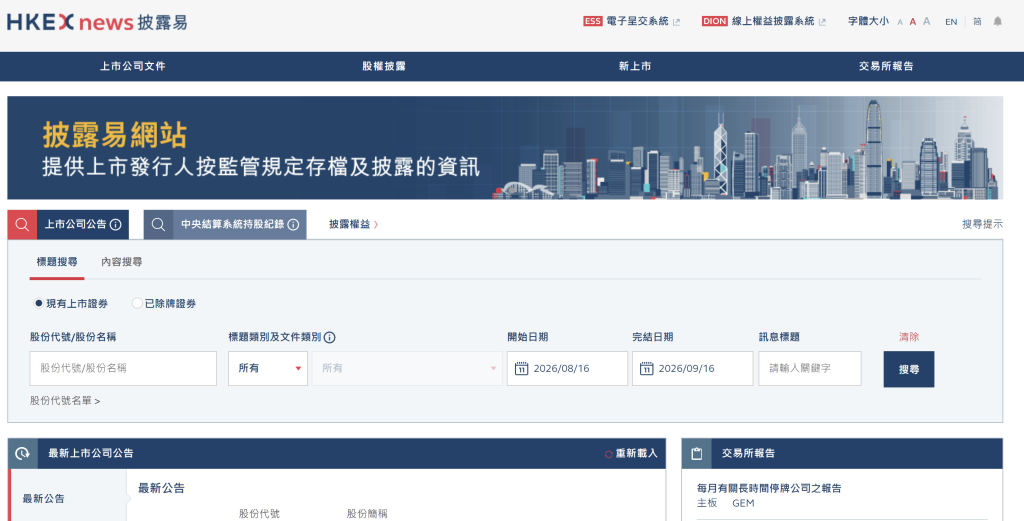Click the notification bell icon
This screenshot has width=1024, height=521.
click(997, 22)
